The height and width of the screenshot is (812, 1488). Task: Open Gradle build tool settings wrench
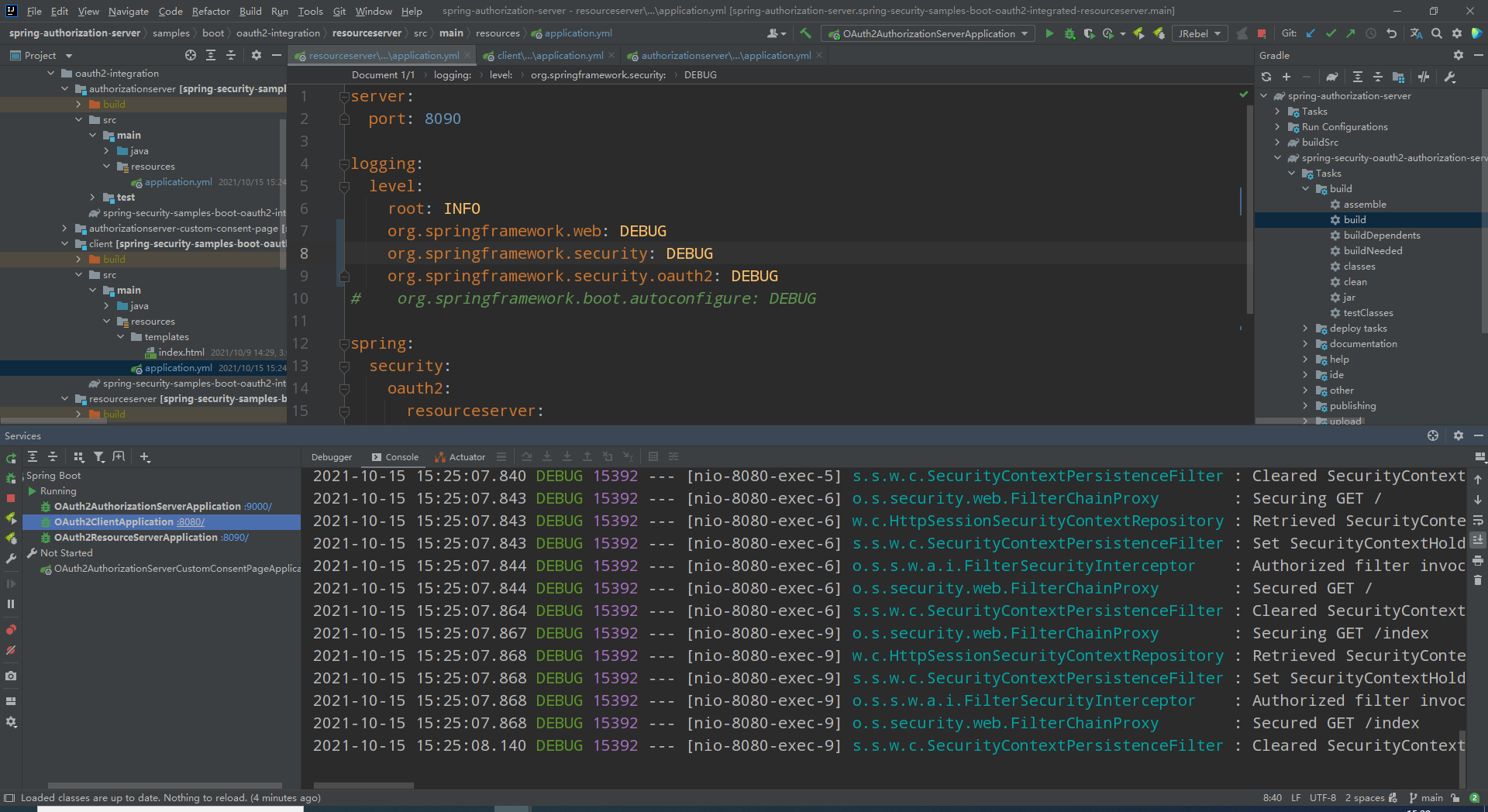[1450, 77]
